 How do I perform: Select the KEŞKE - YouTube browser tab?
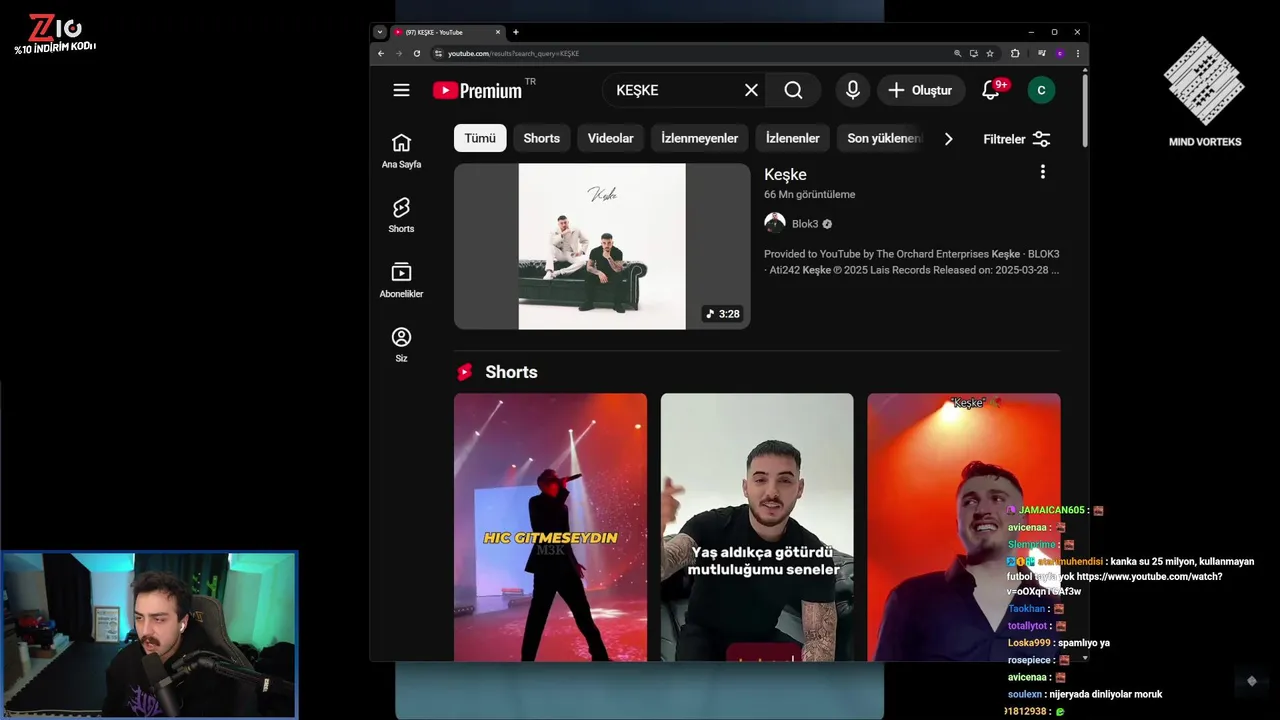(447, 32)
